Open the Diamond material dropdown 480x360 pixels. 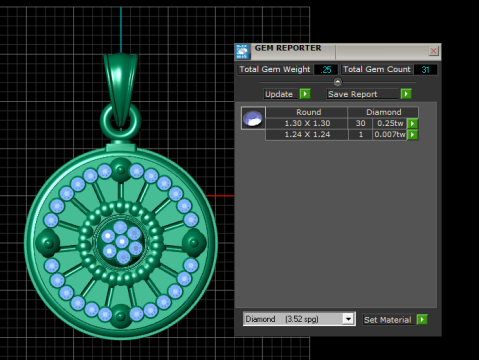348,319
